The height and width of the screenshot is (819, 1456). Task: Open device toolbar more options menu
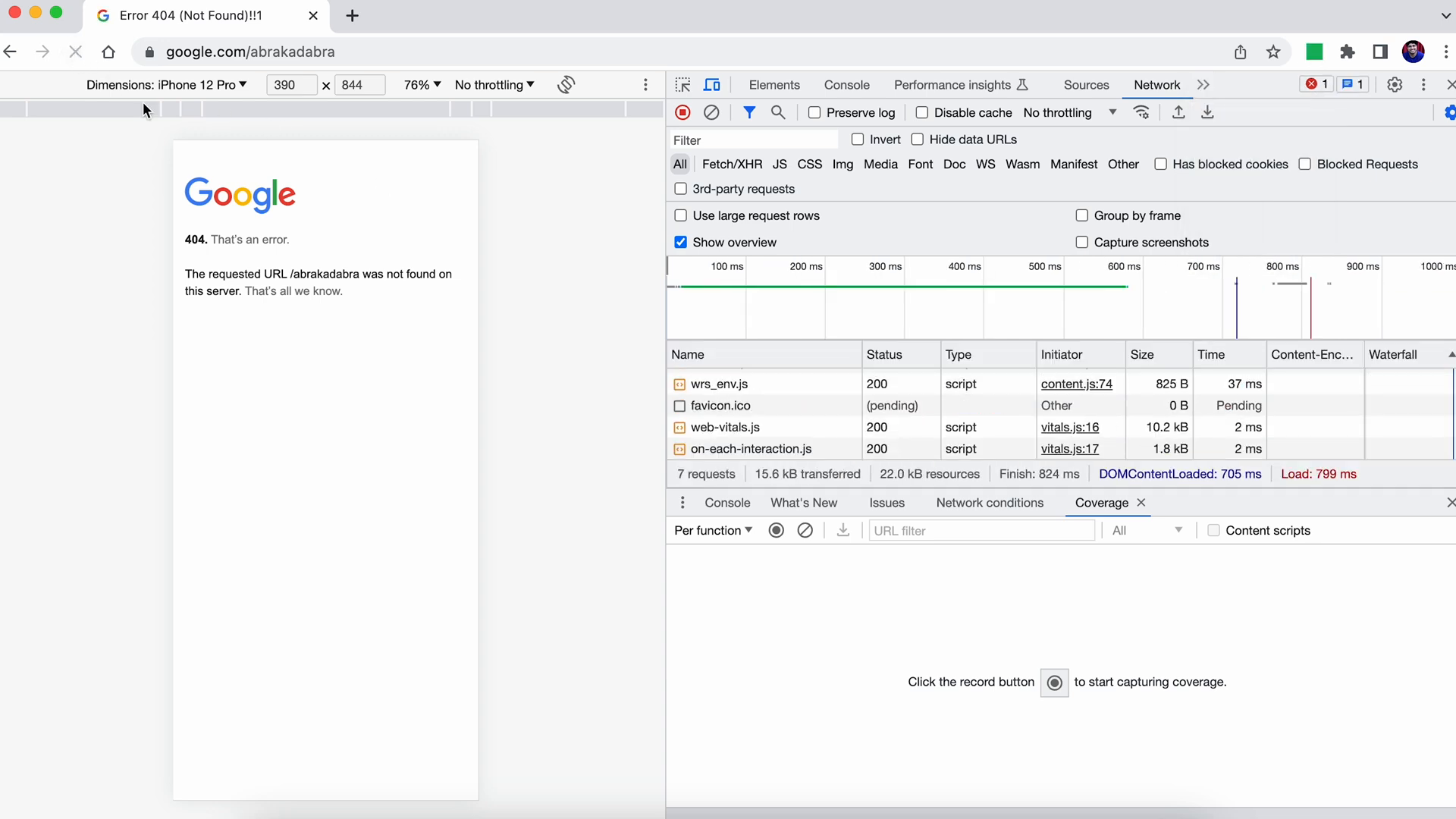645,85
